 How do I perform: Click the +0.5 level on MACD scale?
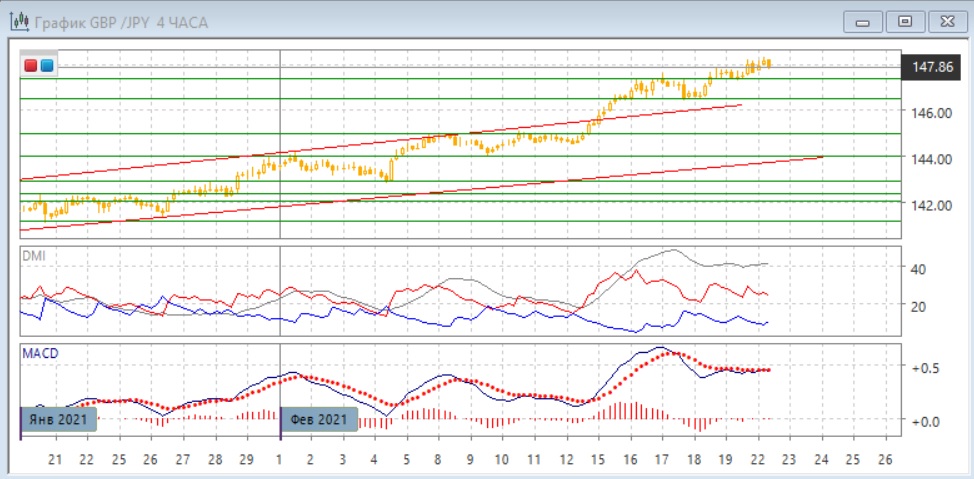pyautogui.click(x=924, y=368)
